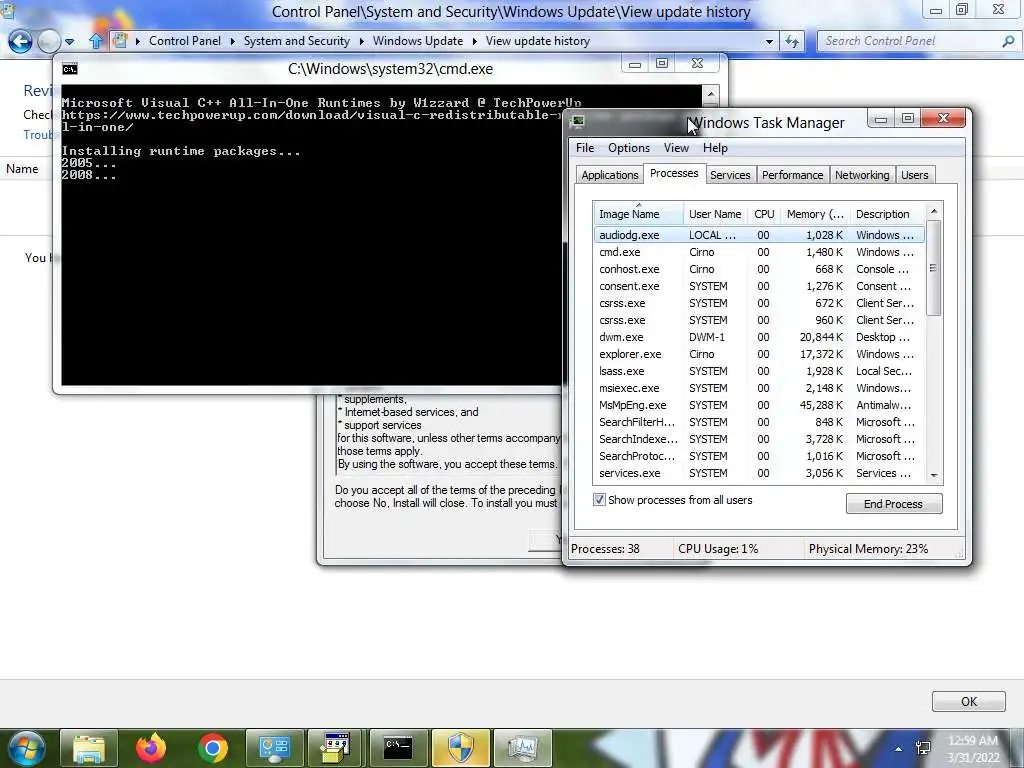
Task: Select the dwm.exe process row
Action: click(x=759, y=337)
